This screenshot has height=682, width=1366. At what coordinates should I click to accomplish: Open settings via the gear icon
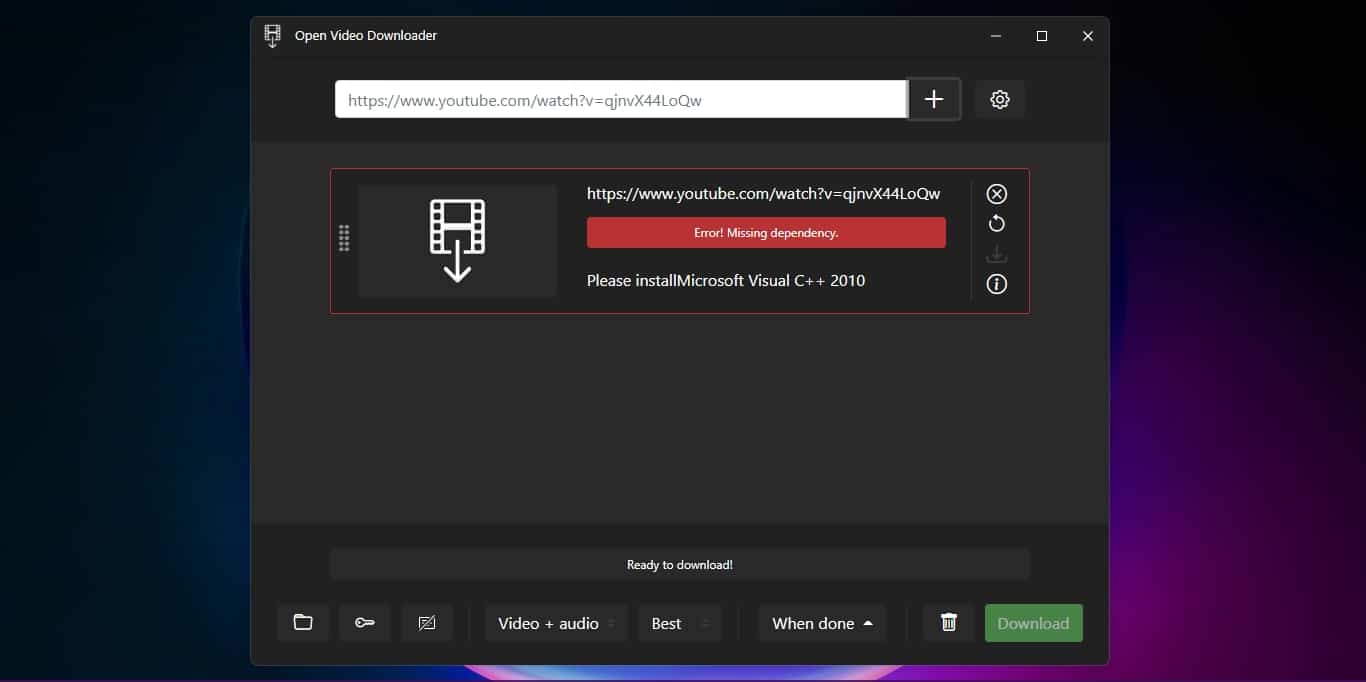[x=1000, y=99]
